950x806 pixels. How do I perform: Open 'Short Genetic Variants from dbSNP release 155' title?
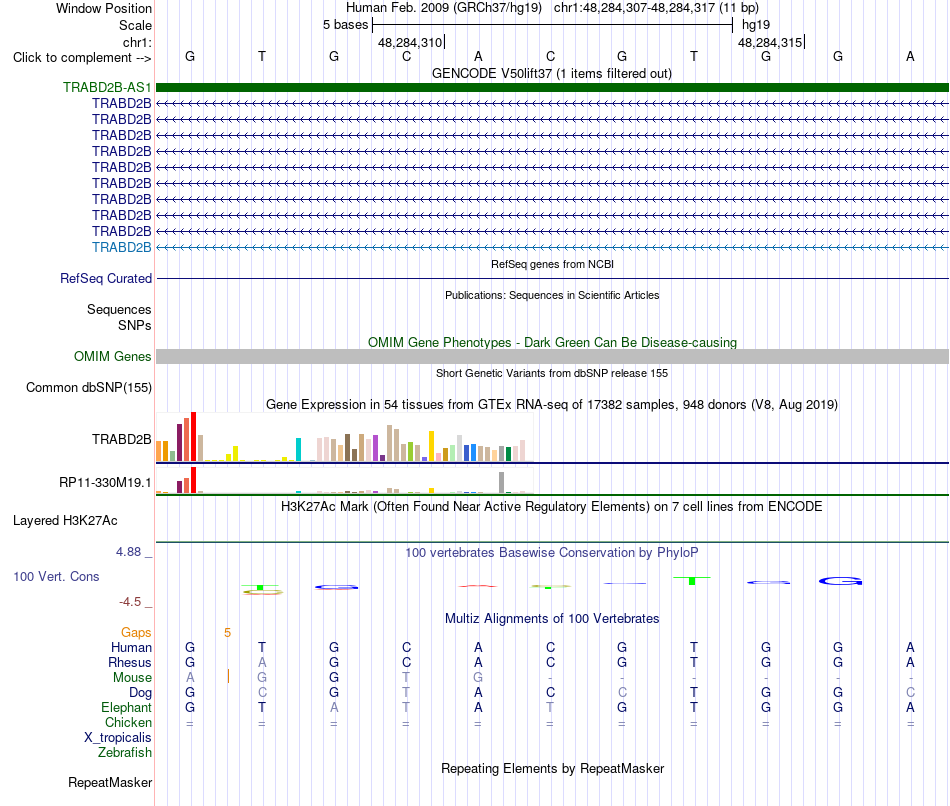pyautogui.click(x=552, y=373)
